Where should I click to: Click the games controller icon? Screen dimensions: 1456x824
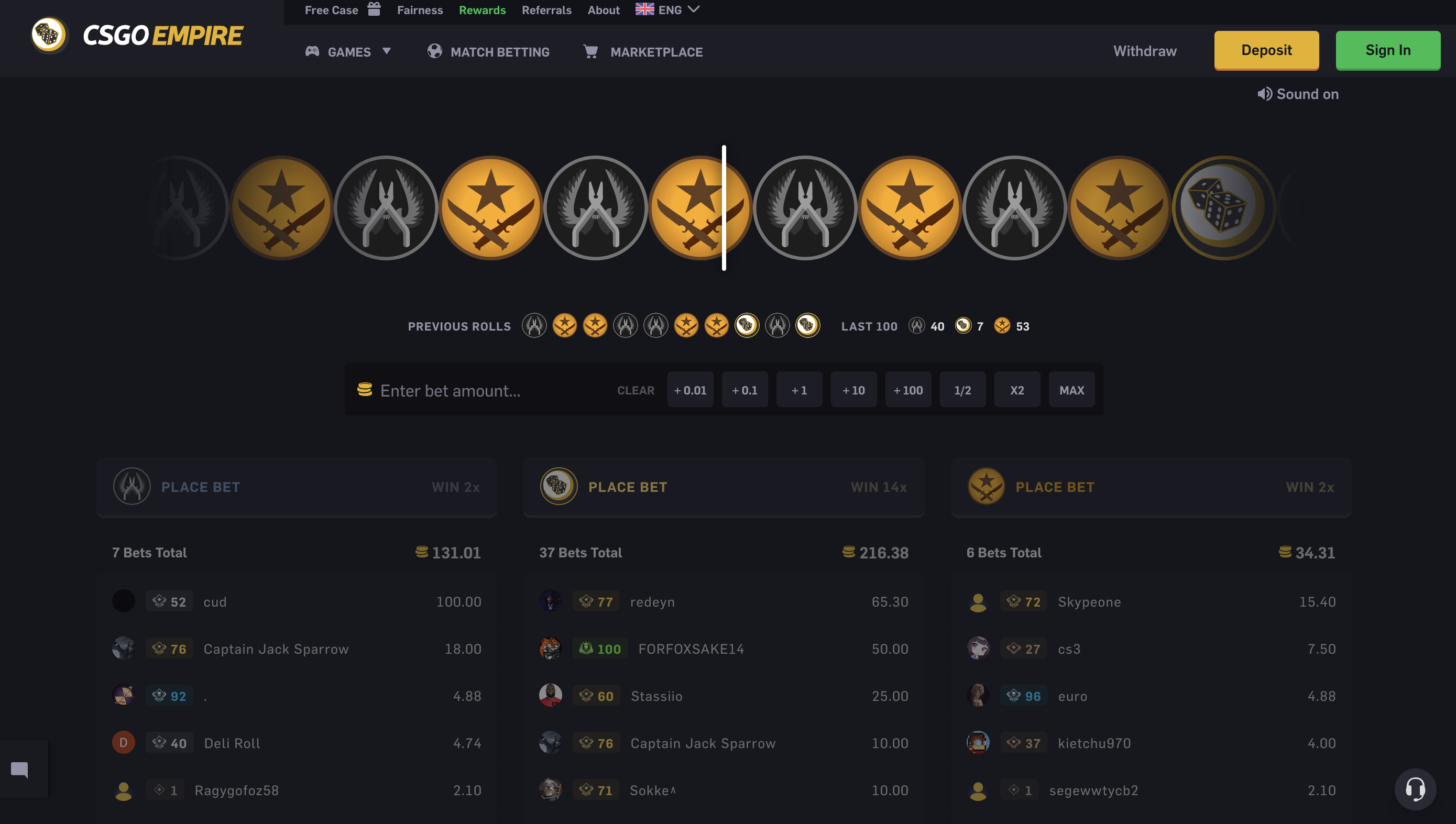click(x=312, y=51)
